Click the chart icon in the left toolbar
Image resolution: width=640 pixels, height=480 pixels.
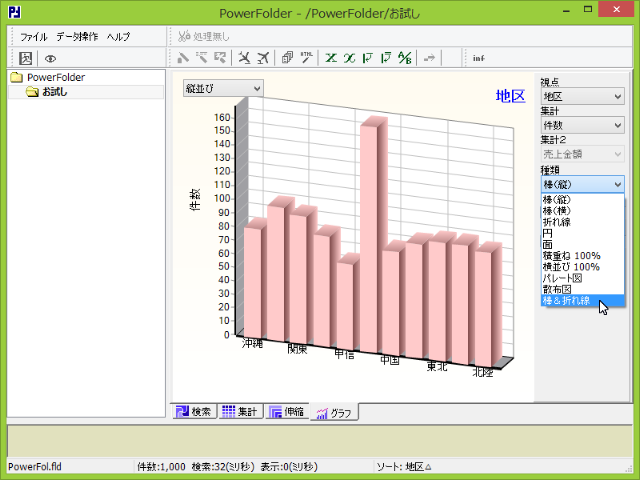26,58
